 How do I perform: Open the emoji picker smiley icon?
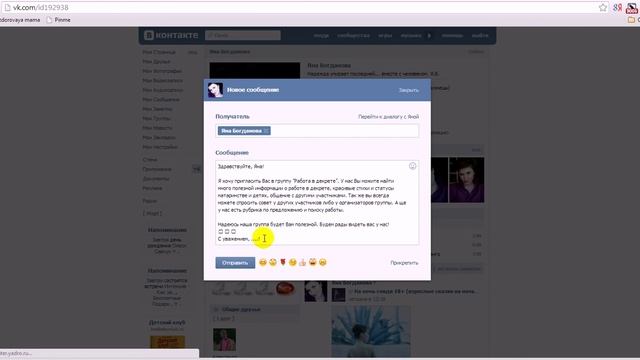pyautogui.click(x=412, y=166)
